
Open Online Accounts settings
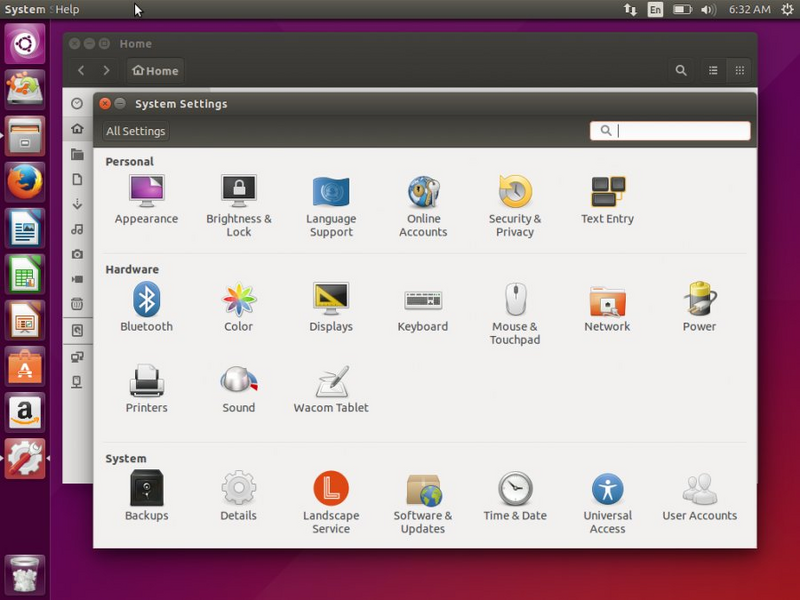click(x=423, y=195)
